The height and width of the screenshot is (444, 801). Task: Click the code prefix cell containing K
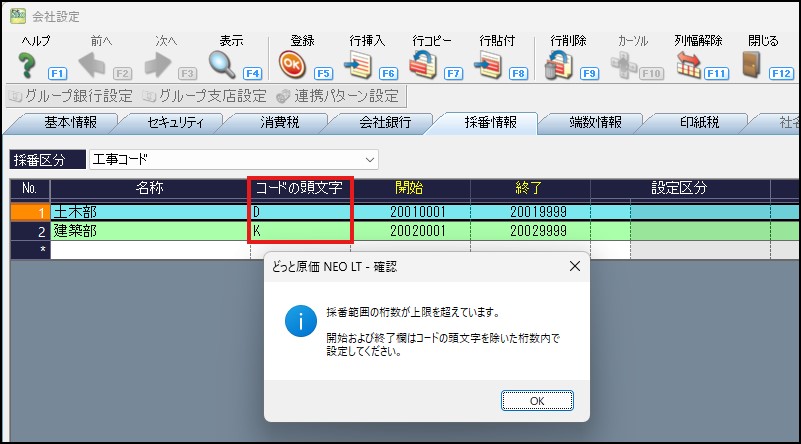coord(300,230)
